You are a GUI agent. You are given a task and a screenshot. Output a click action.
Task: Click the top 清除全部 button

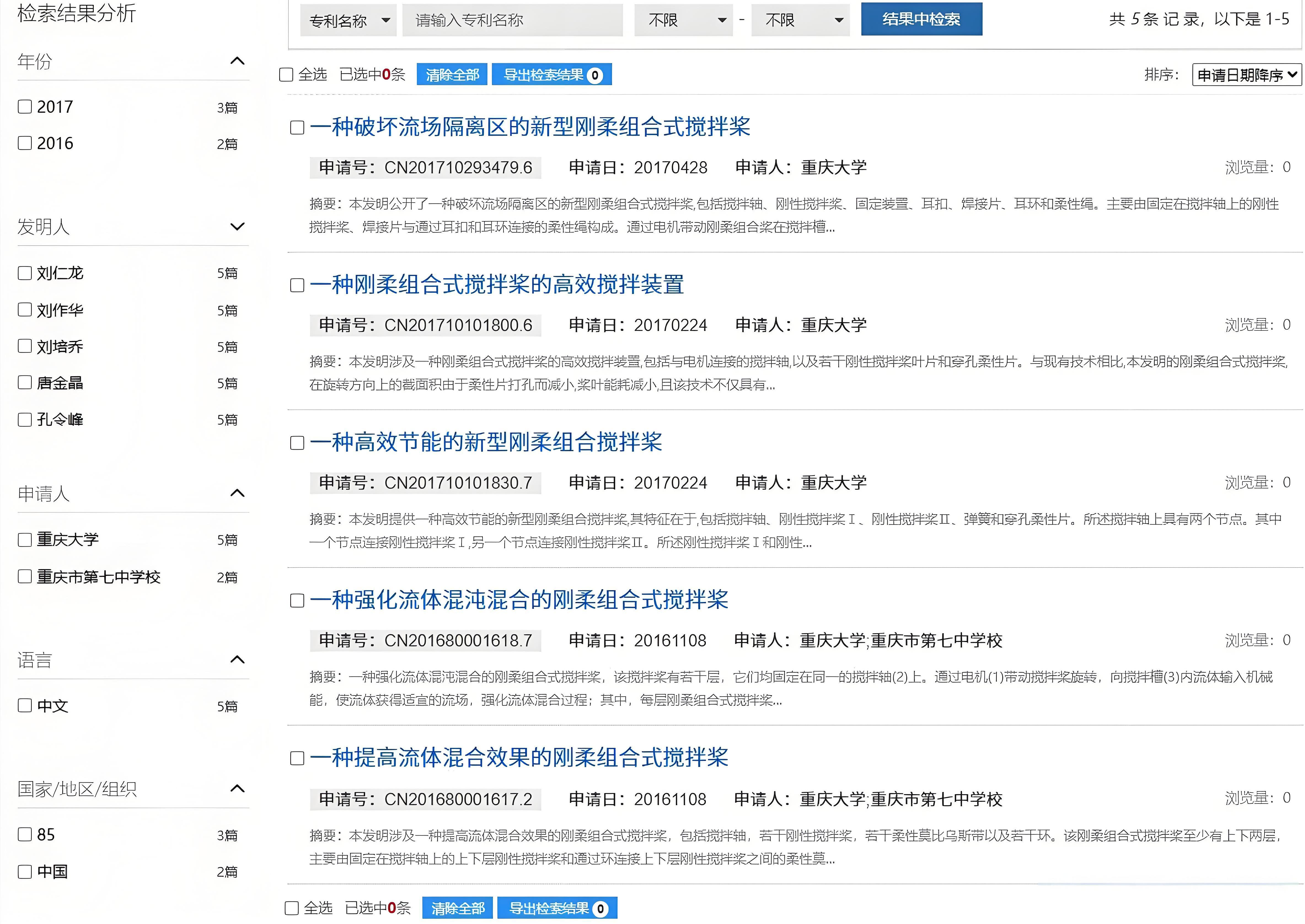[x=452, y=74]
